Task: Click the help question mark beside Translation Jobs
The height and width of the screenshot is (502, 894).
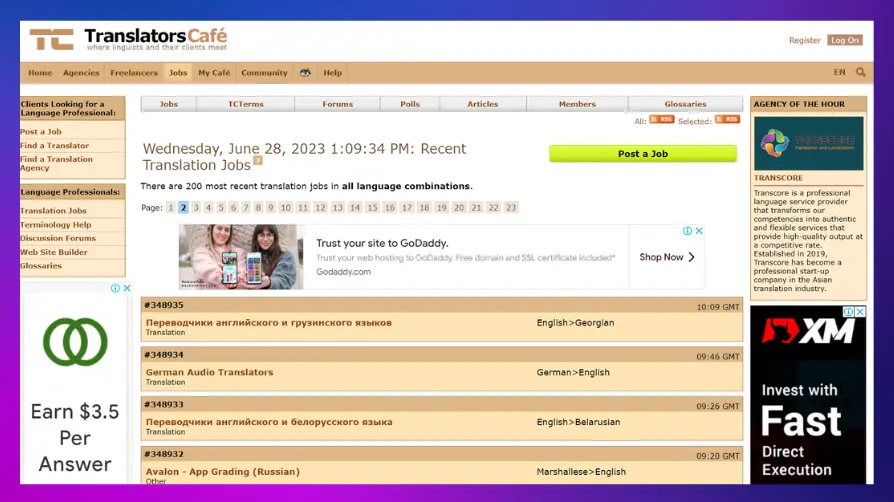Action: [x=258, y=161]
